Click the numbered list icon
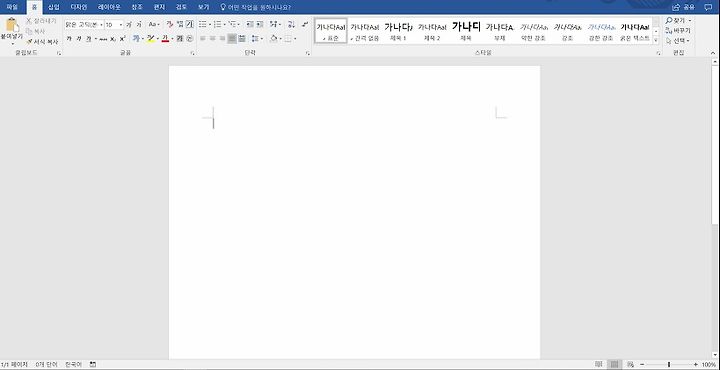720x370 pixels. tap(218, 24)
